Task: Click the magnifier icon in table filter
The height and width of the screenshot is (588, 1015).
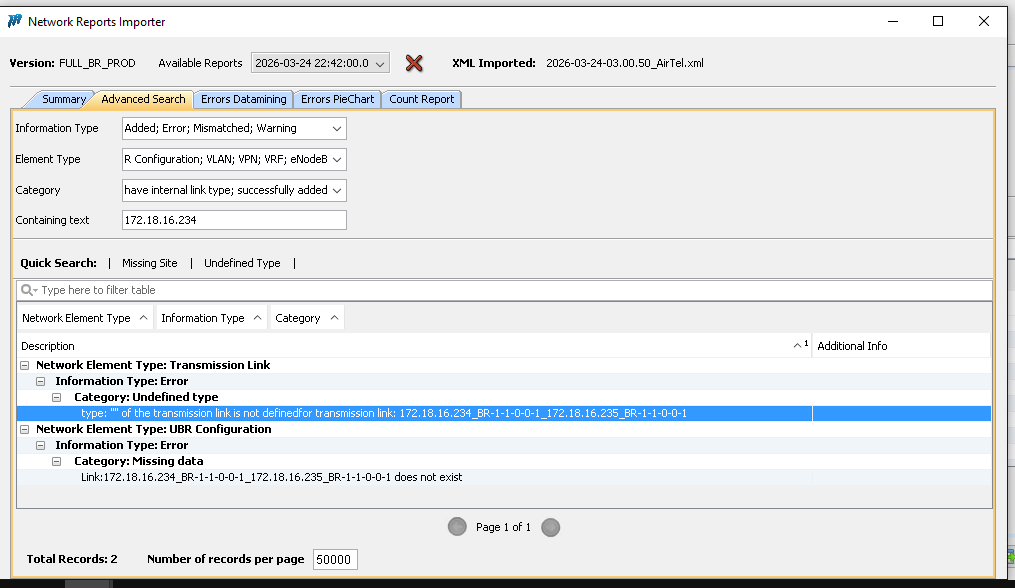Action: (30, 290)
